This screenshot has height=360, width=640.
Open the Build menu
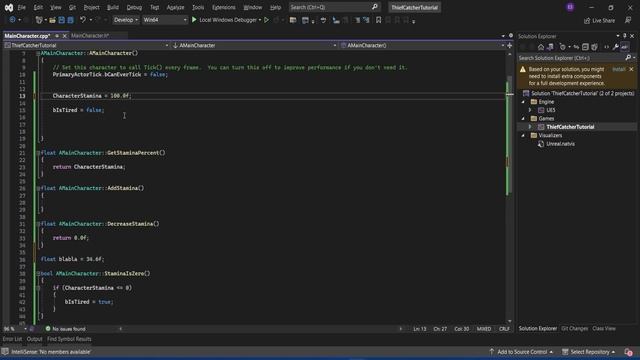(x=113, y=7)
